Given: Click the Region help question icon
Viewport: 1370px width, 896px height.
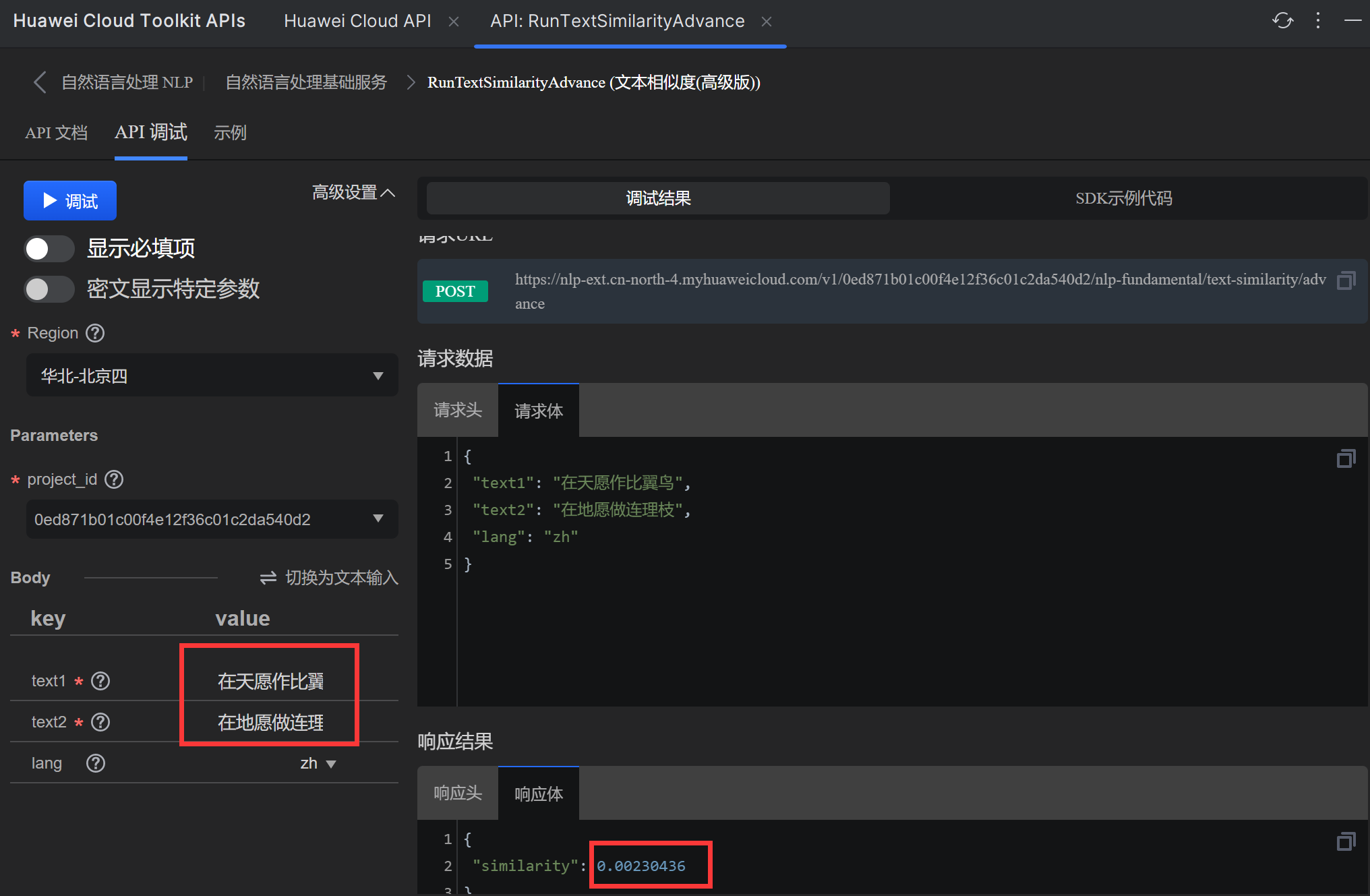Looking at the screenshot, I should click(95, 333).
